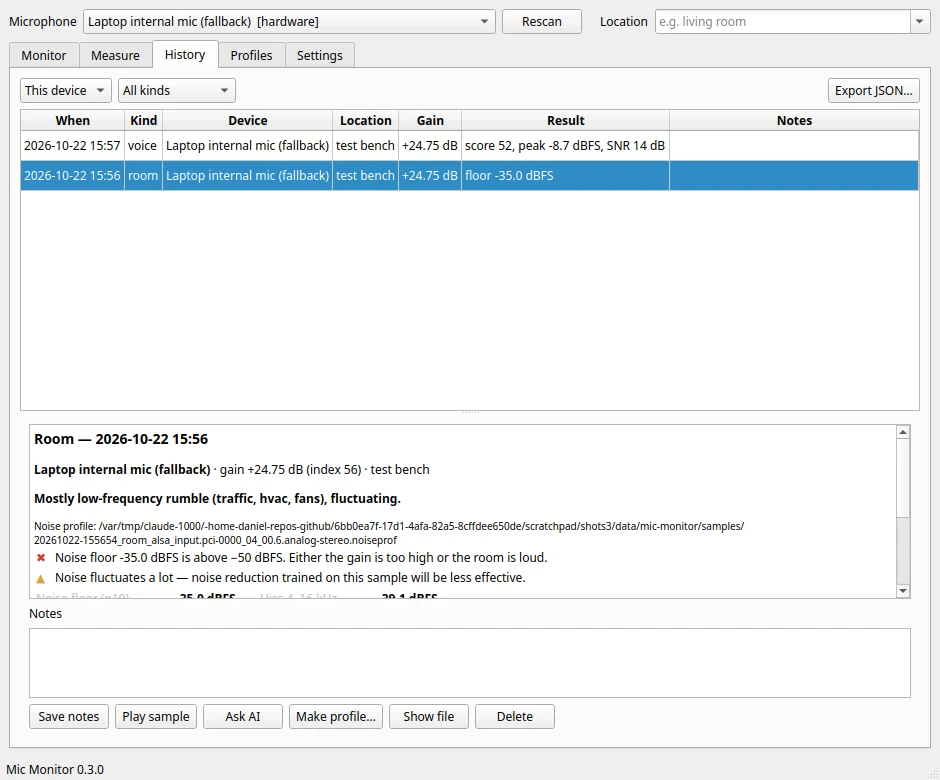Image resolution: width=940 pixels, height=780 pixels.
Task: Click the Save notes button
Action: pos(69,716)
